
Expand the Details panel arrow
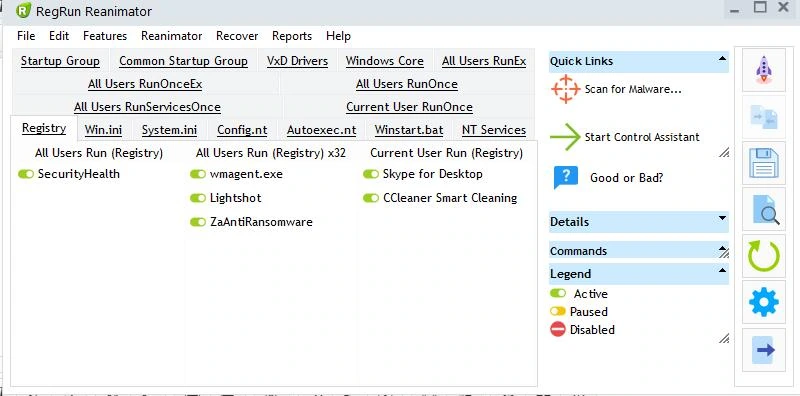pos(722,219)
